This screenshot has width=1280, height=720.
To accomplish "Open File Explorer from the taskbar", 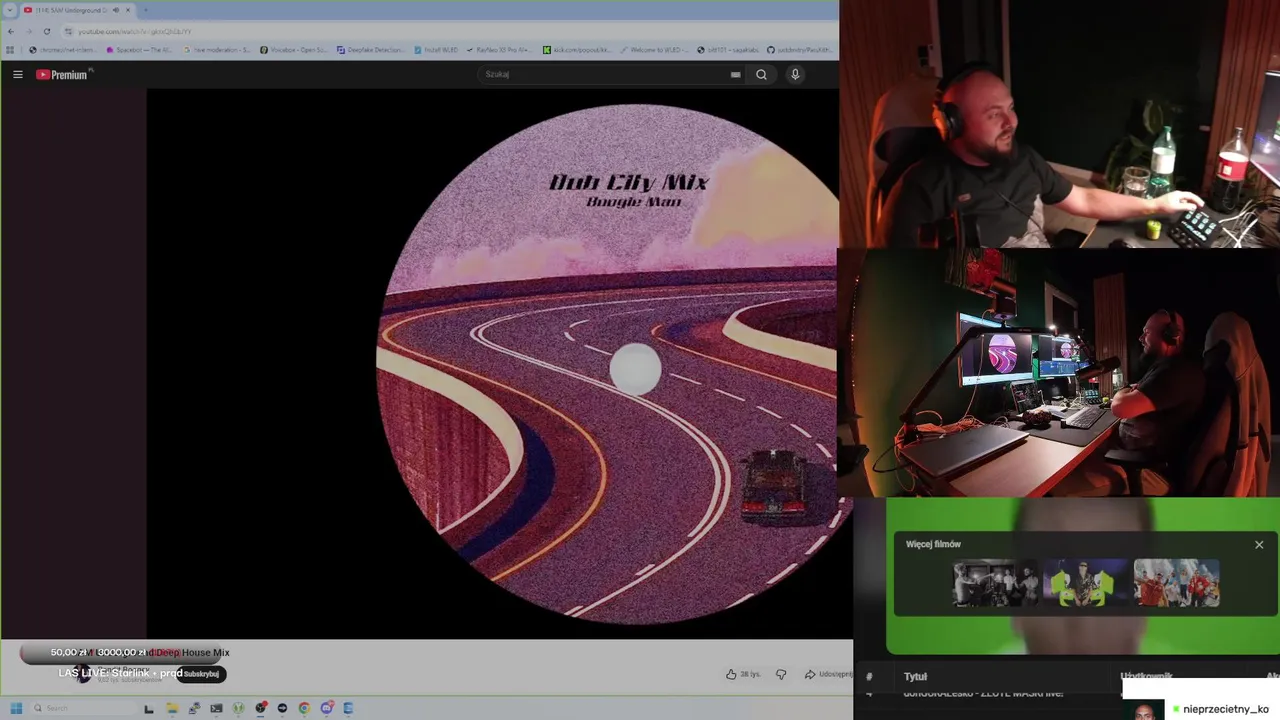I will click(x=172, y=708).
